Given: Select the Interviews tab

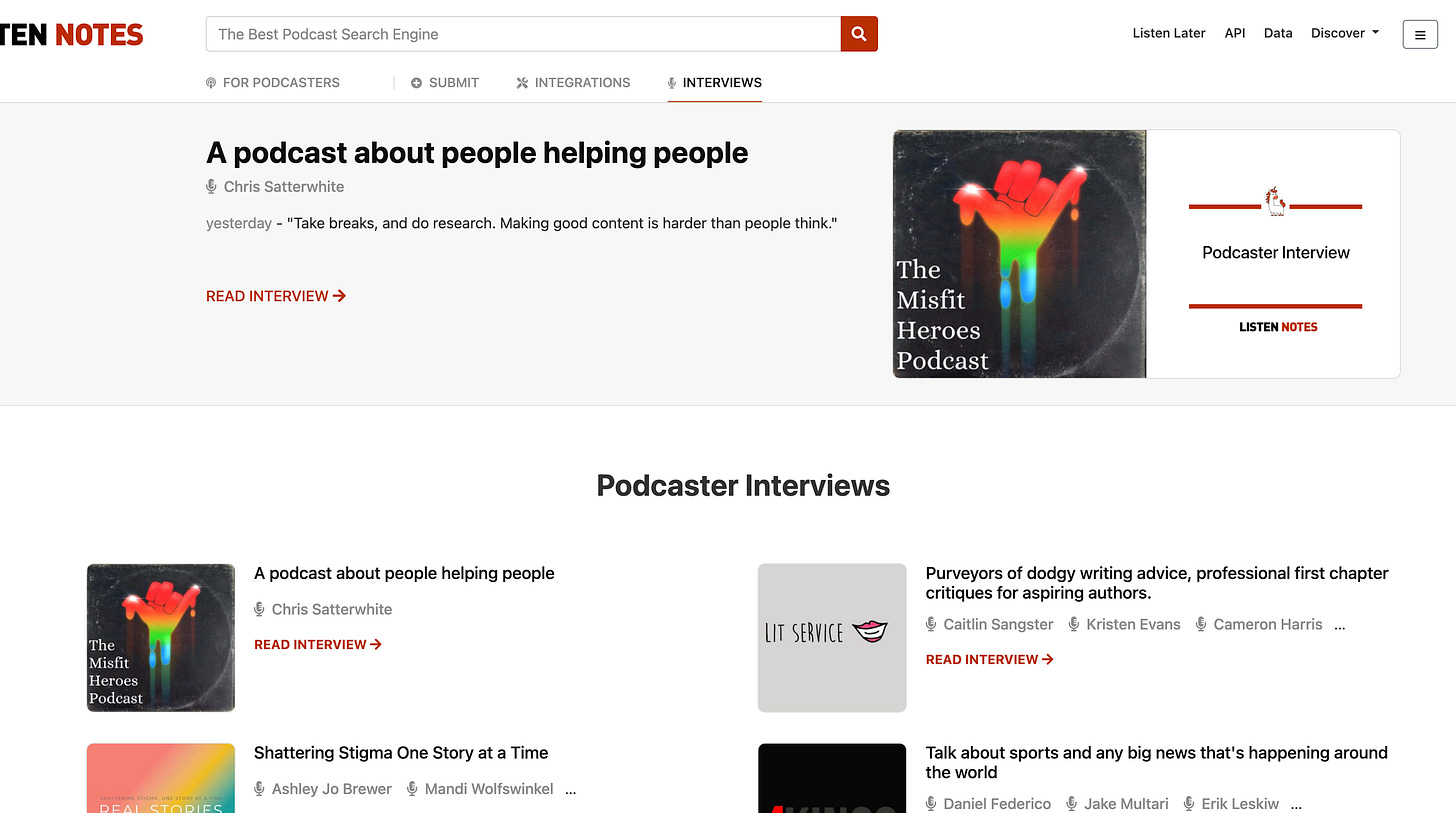Looking at the screenshot, I should (x=715, y=83).
